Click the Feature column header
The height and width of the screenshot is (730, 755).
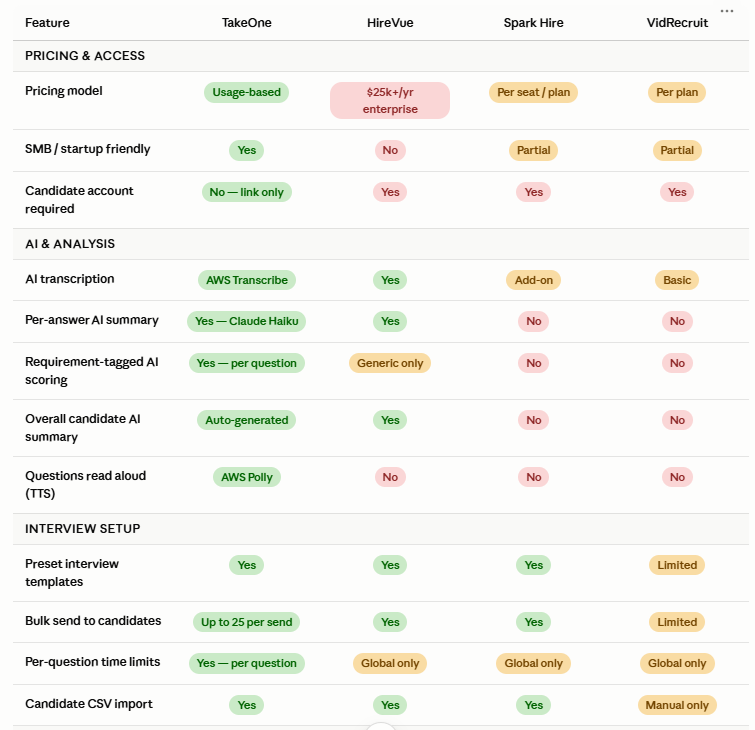click(x=47, y=23)
